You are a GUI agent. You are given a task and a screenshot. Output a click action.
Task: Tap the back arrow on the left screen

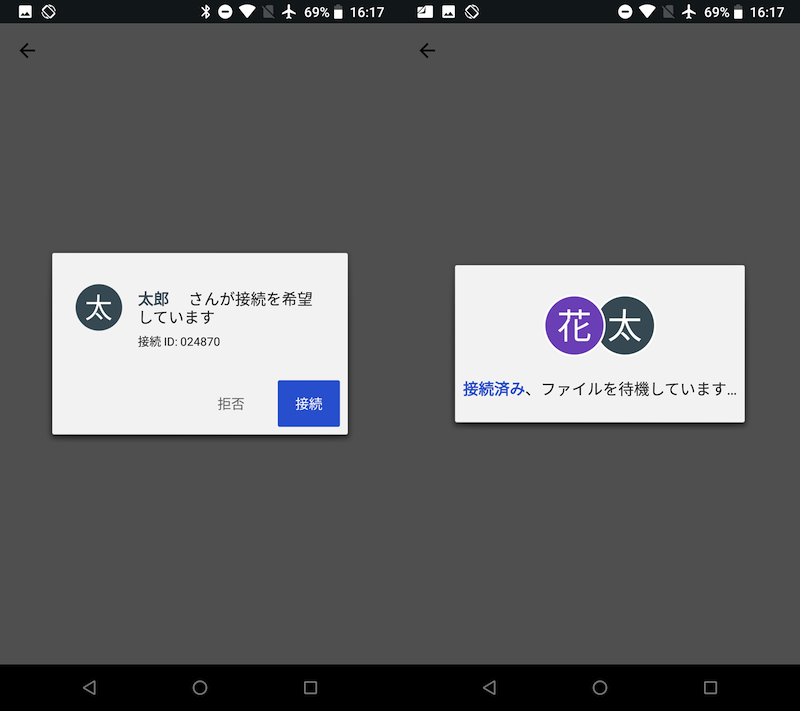(28, 50)
